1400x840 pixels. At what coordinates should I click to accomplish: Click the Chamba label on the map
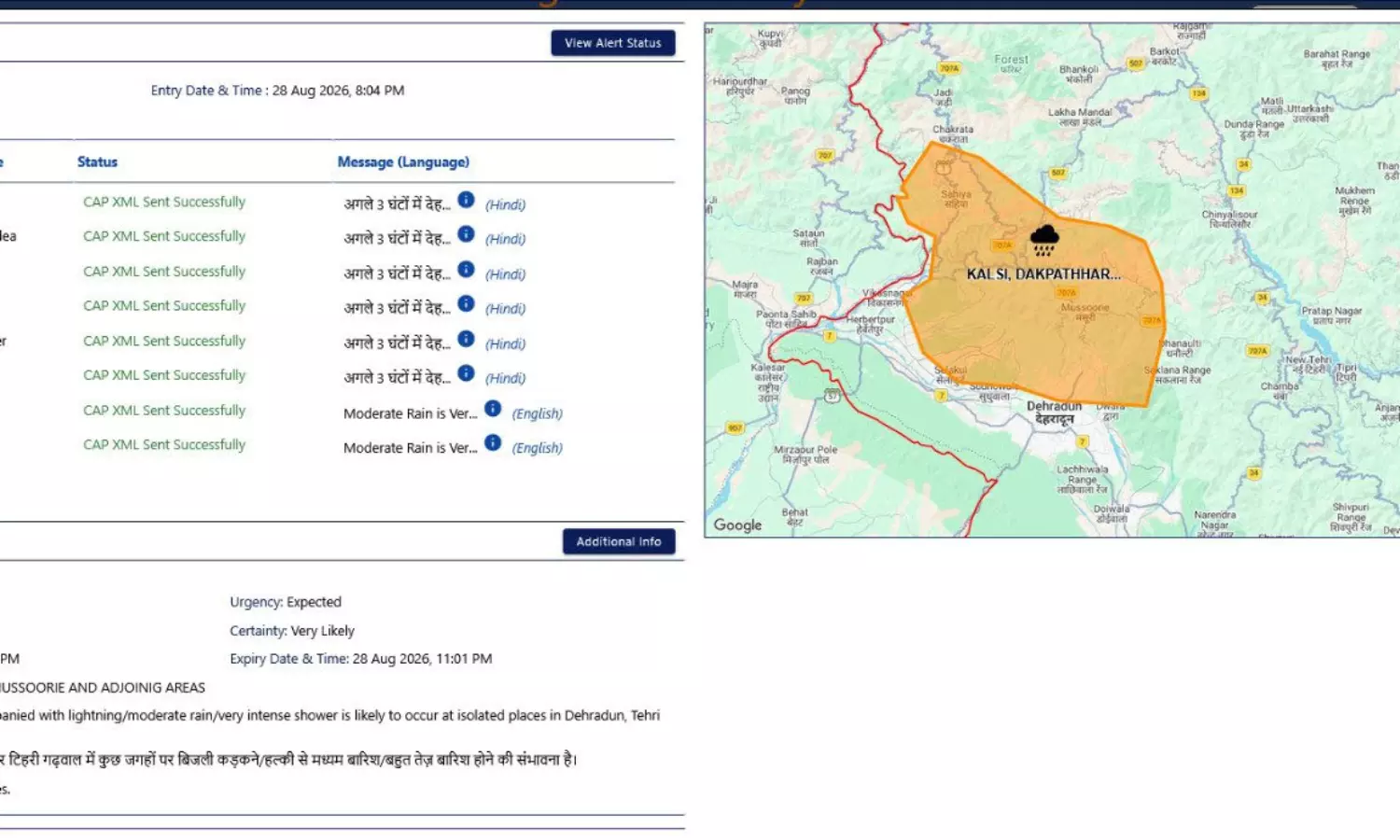(1280, 390)
